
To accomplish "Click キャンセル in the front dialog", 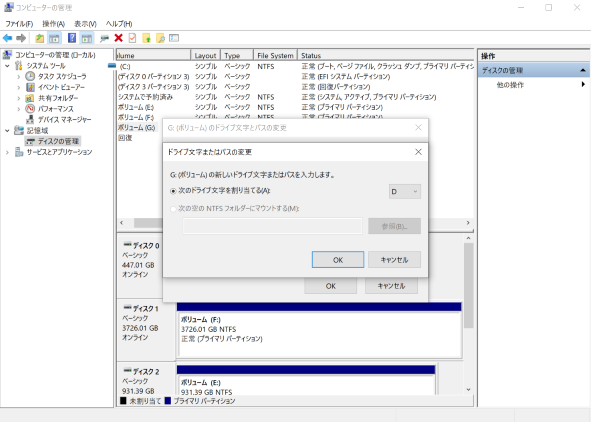I will 394,260.
